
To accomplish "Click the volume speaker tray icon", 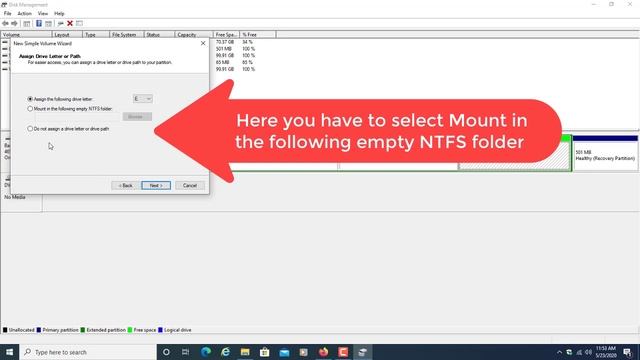I will coord(588,352).
